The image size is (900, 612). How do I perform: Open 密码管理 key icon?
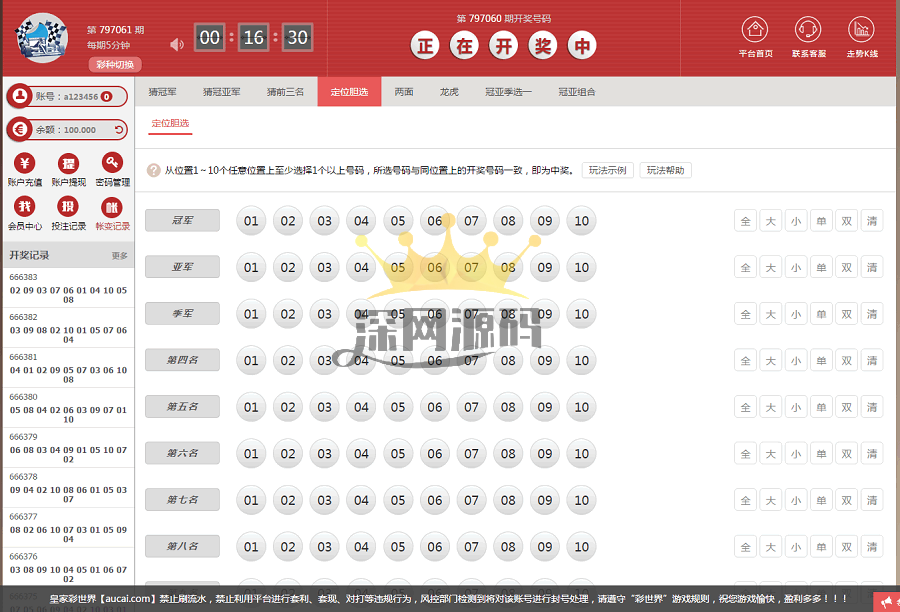112,163
